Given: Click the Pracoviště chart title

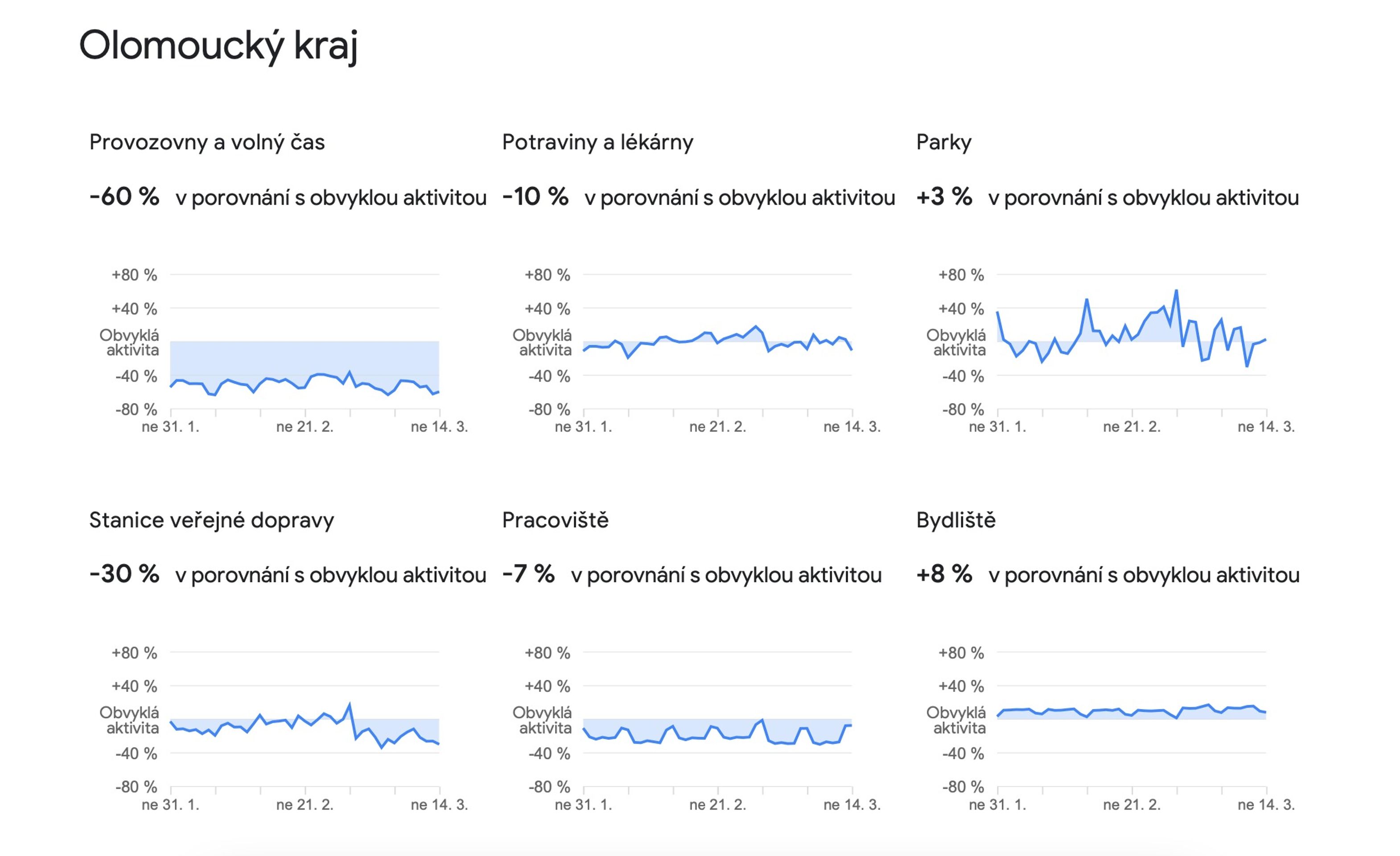Looking at the screenshot, I should [555, 520].
